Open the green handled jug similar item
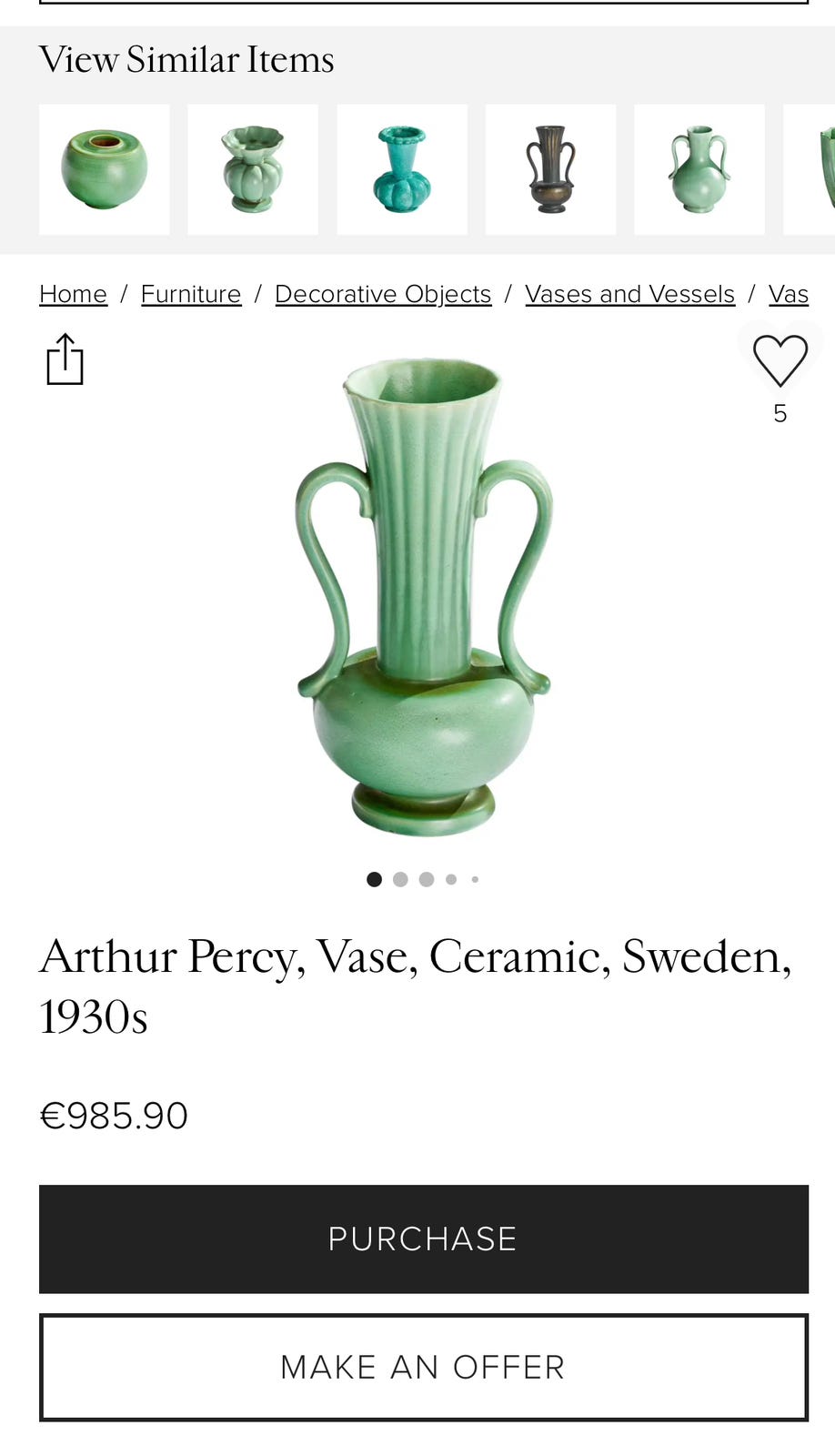The image size is (835, 1456). [699, 169]
